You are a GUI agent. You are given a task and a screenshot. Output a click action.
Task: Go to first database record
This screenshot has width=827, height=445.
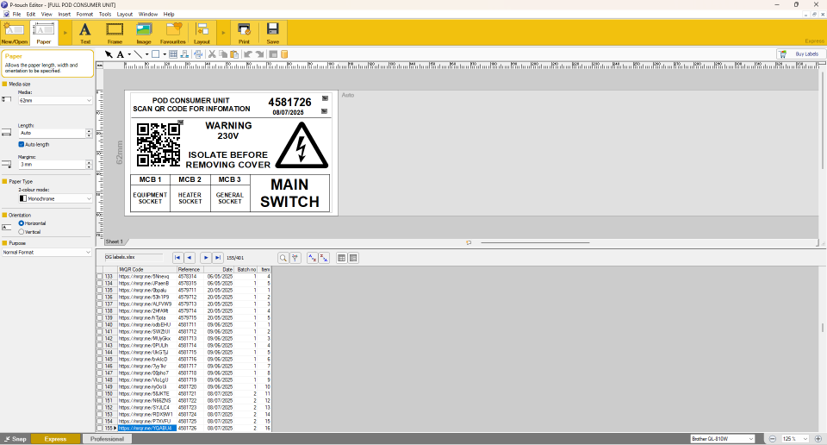tap(178, 258)
